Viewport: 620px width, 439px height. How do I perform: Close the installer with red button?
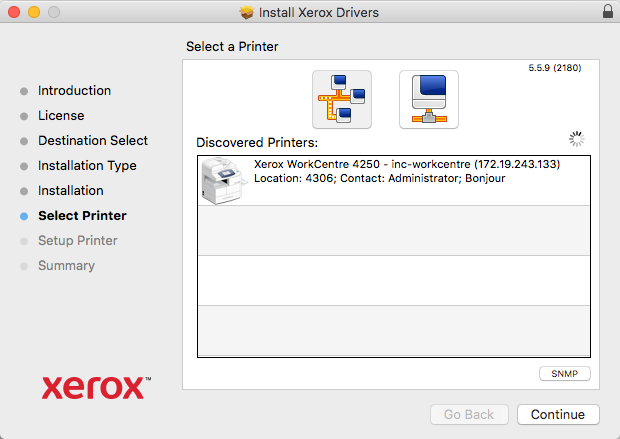[14, 12]
